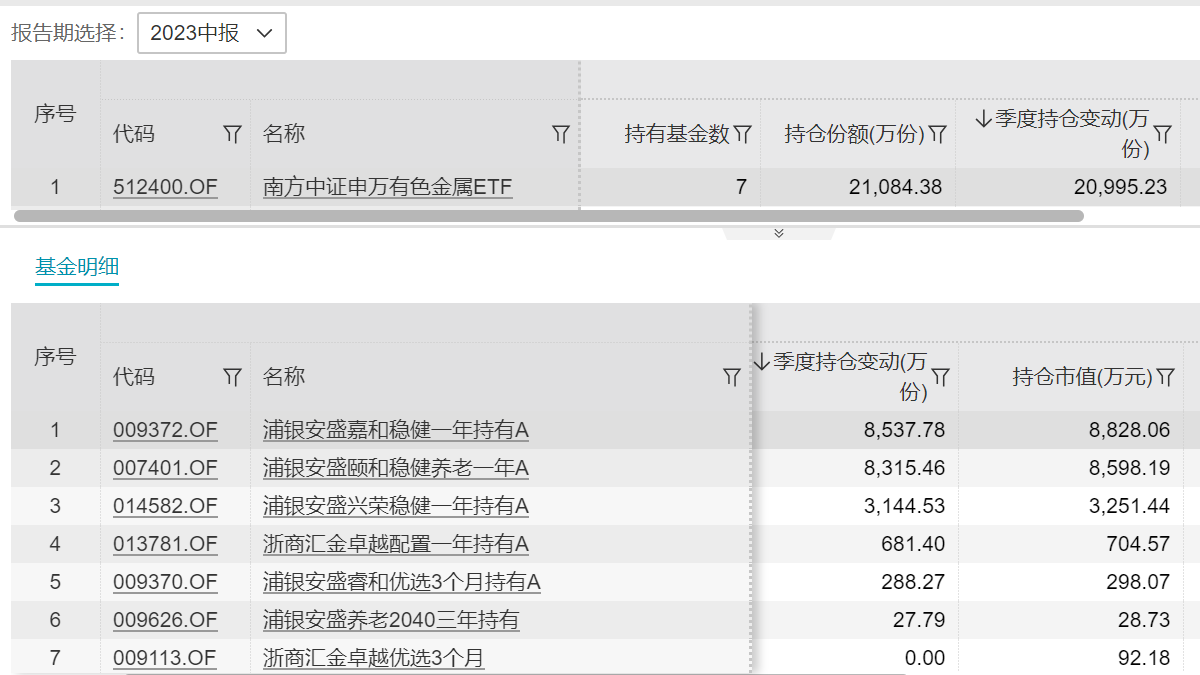Select the 3,144.53 value cell
The height and width of the screenshot is (675, 1200).
click(x=855, y=506)
